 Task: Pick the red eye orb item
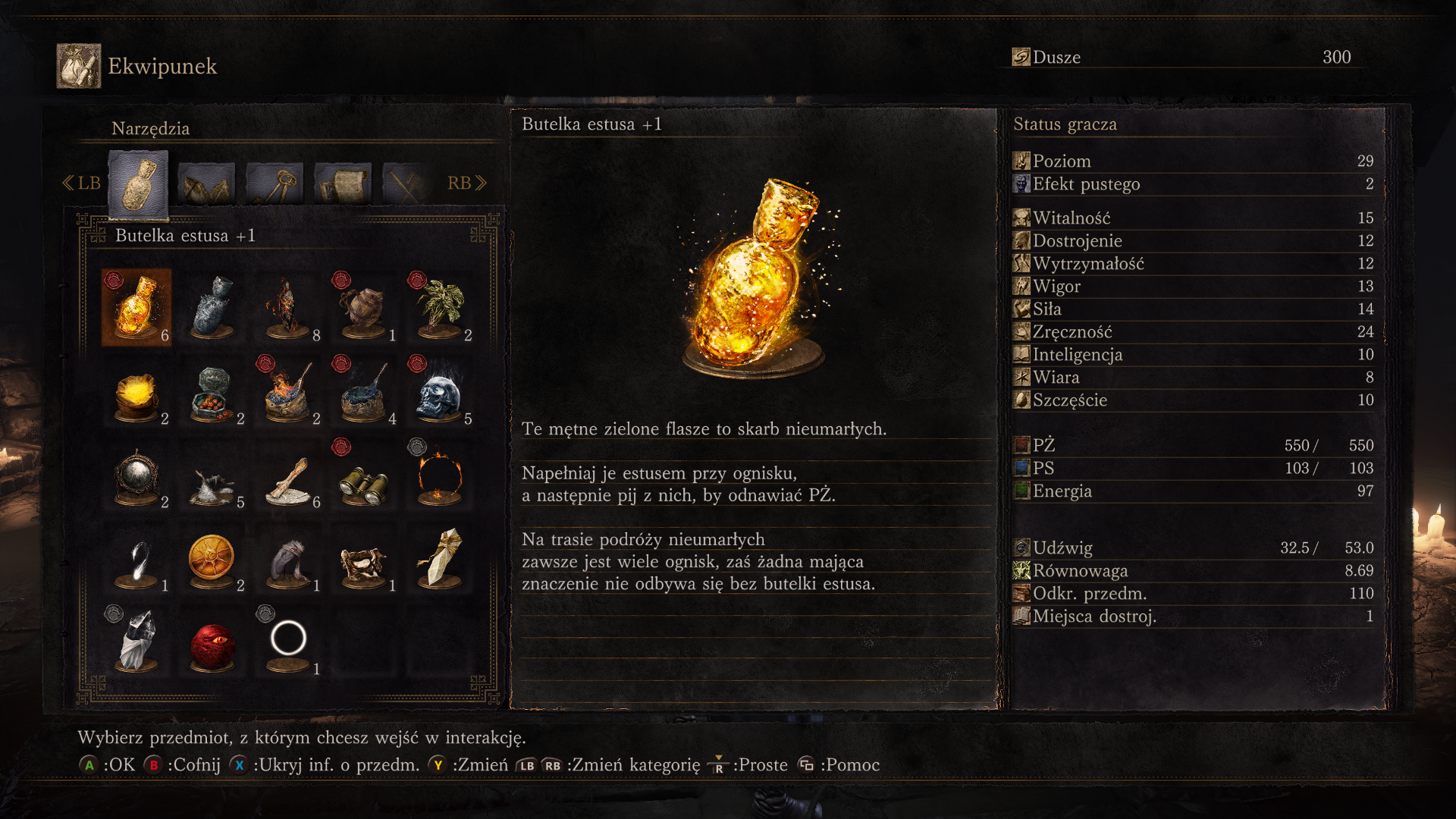click(x=212, y=641)
